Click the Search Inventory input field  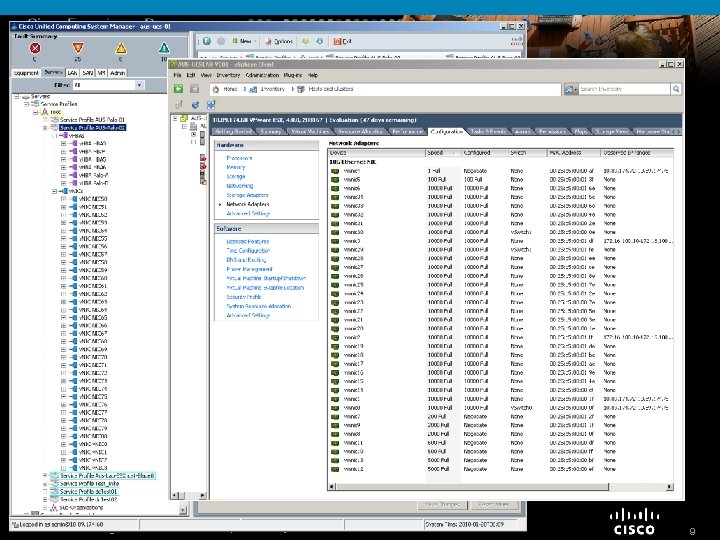coord(624,89)
